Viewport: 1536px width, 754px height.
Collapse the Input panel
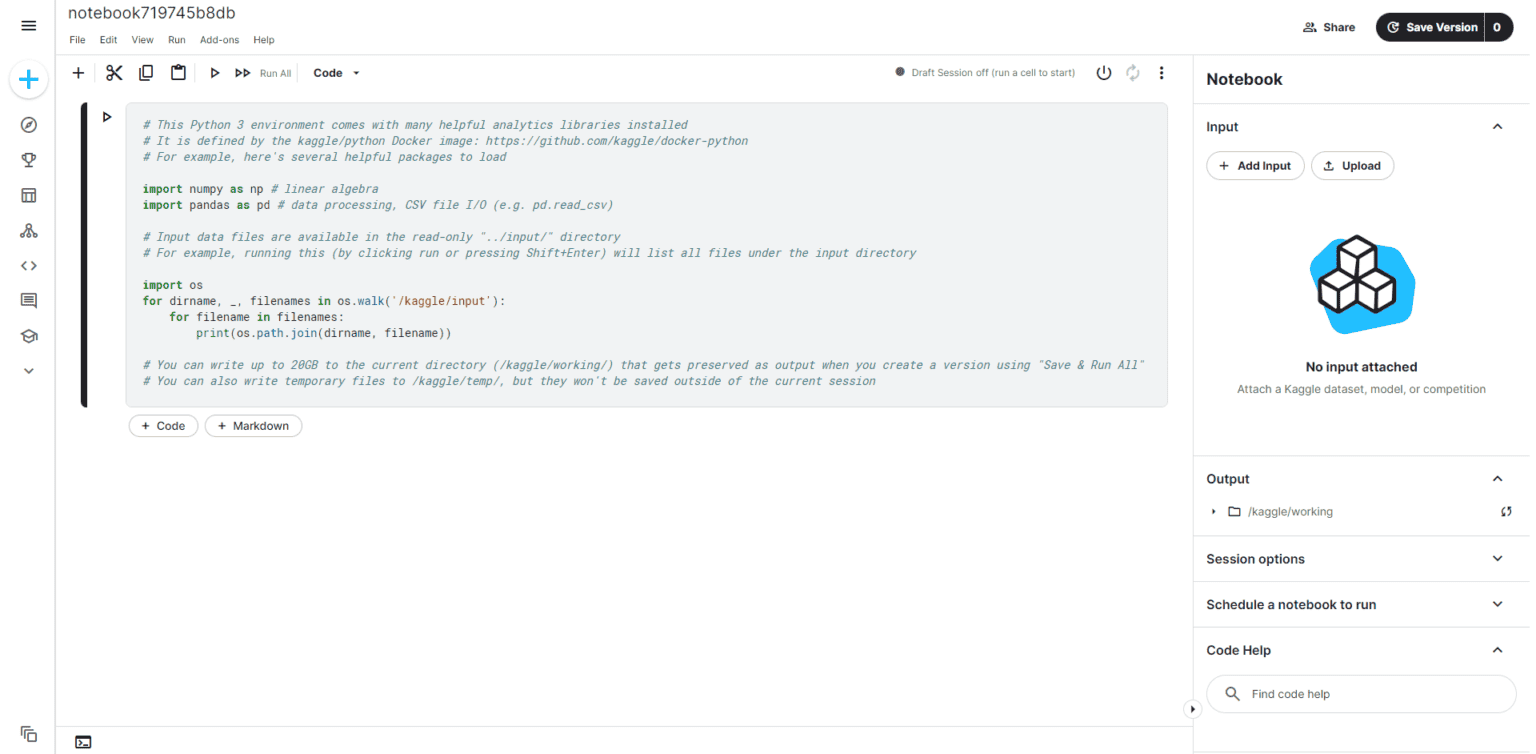coord(1497,126)
